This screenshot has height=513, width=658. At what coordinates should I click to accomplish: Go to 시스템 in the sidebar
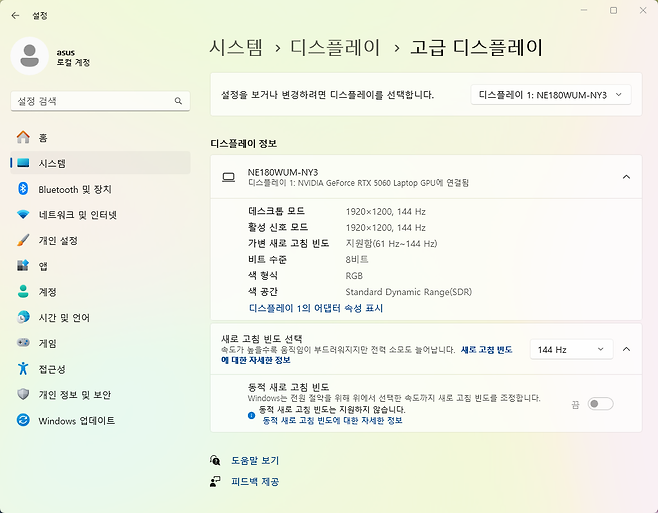point(52,163)
